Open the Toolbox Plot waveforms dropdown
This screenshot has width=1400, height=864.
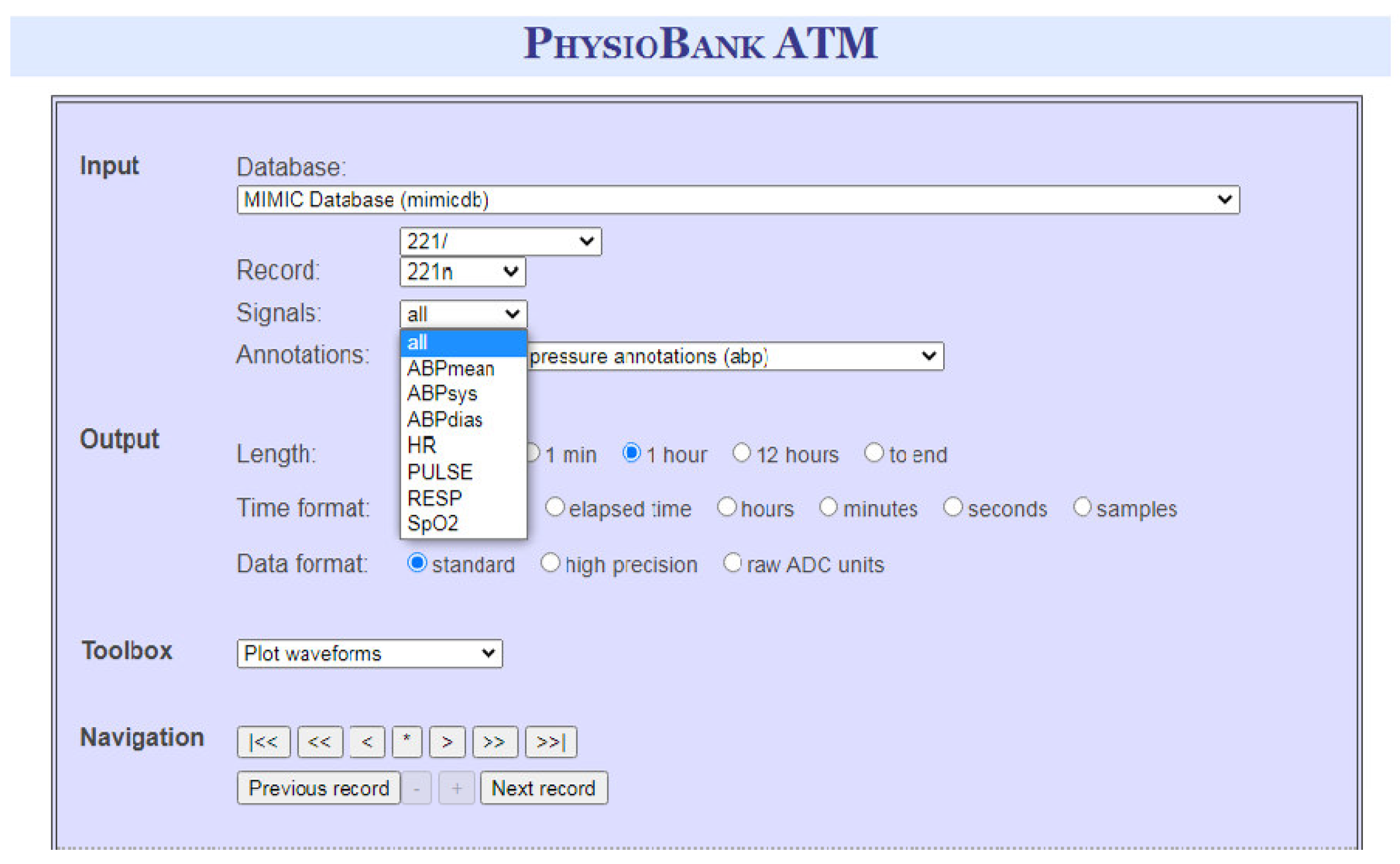(x=370, y=653)
